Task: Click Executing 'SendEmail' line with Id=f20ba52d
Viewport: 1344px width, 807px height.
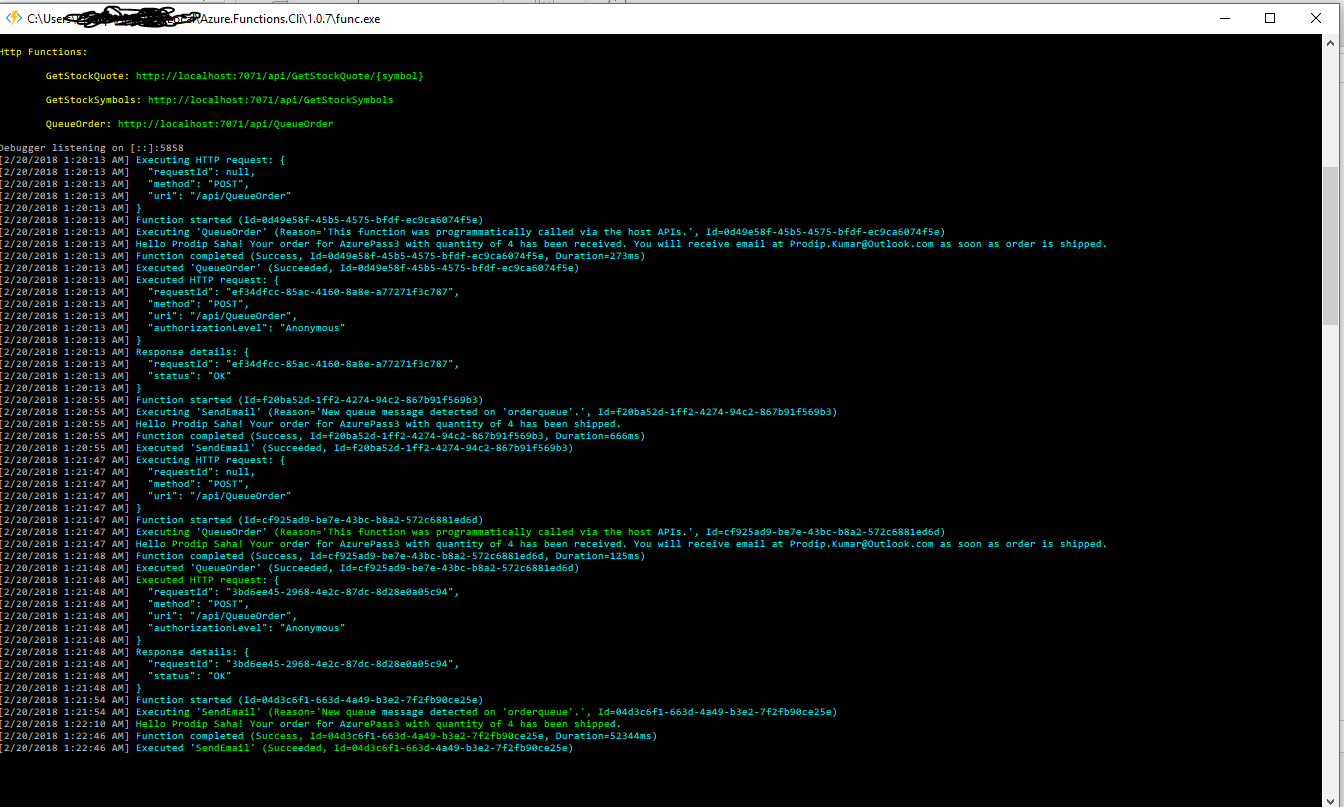Action: pos(419,412)
